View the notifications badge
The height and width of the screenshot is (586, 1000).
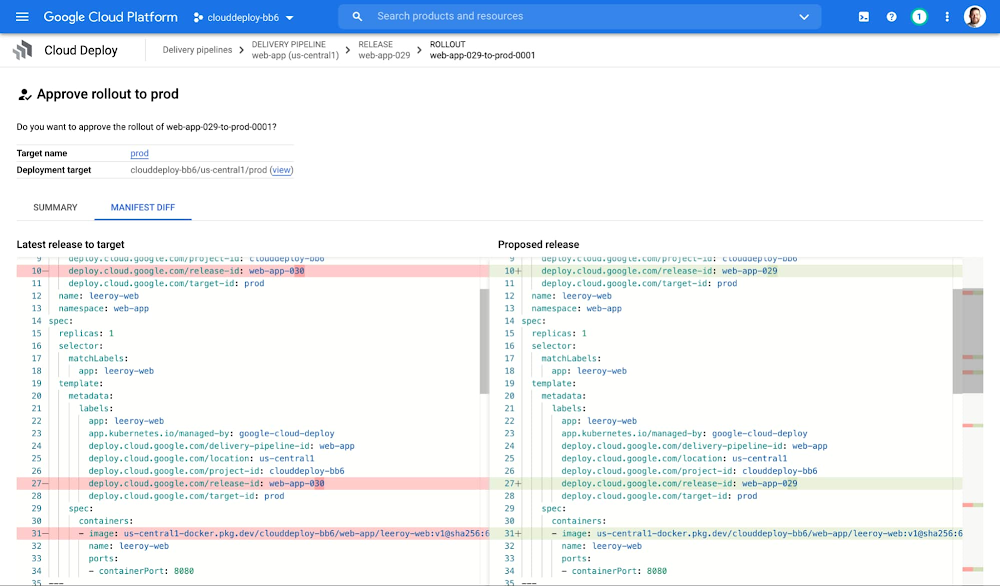point(919,17)
